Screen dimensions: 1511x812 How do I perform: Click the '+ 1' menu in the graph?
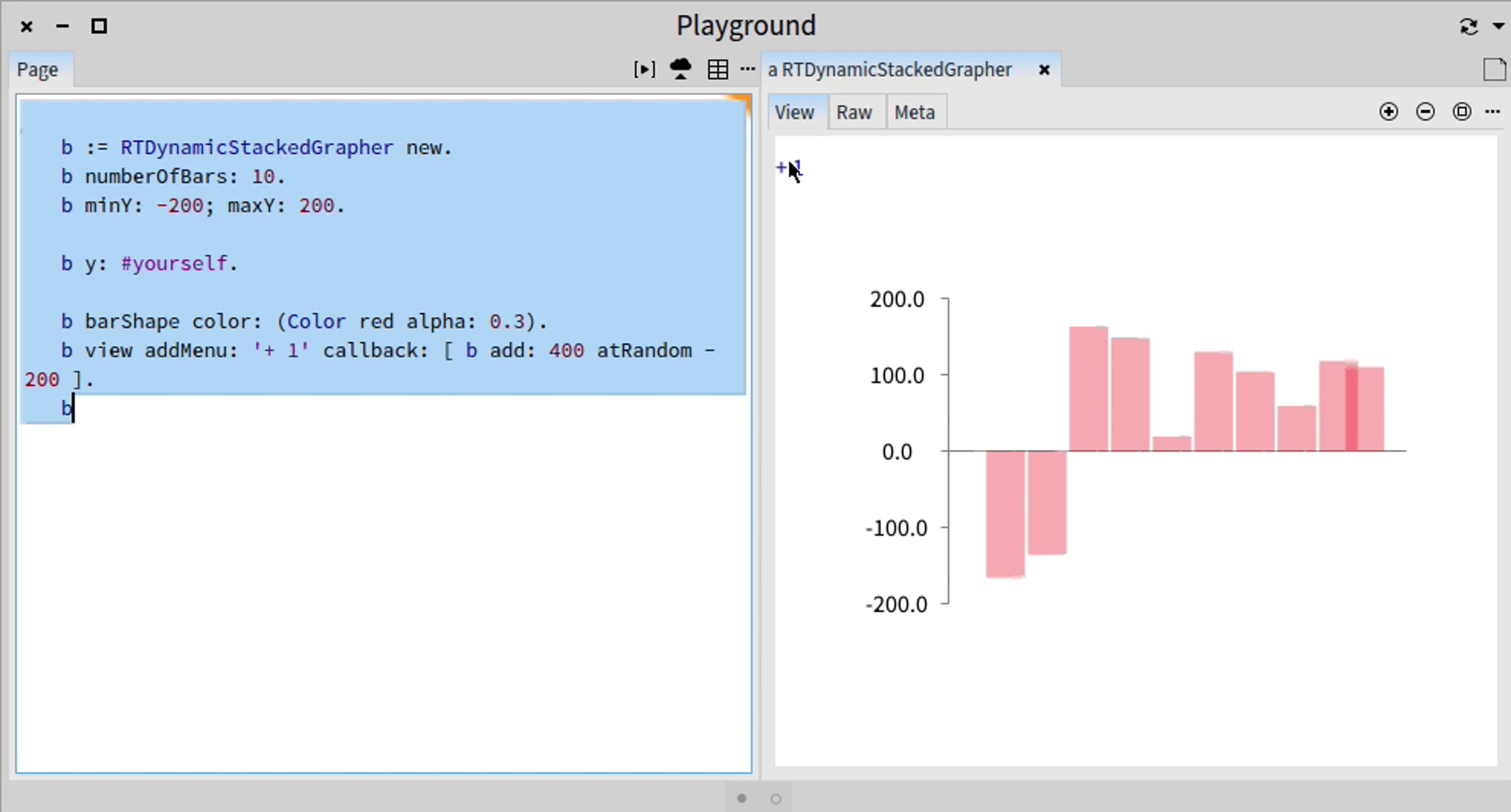pos(789,167)
